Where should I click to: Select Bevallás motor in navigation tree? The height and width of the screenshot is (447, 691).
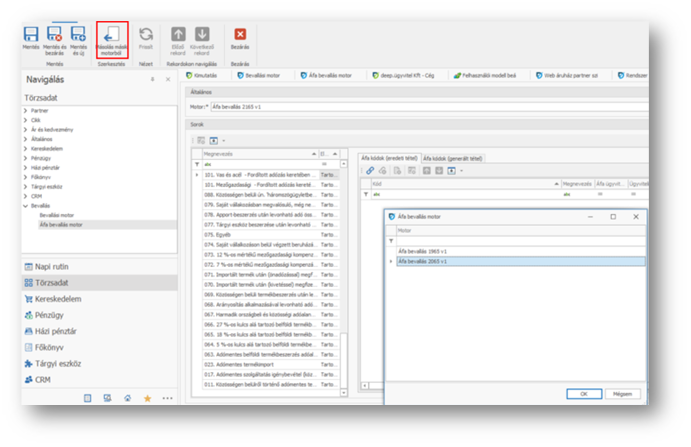(58, 214)
